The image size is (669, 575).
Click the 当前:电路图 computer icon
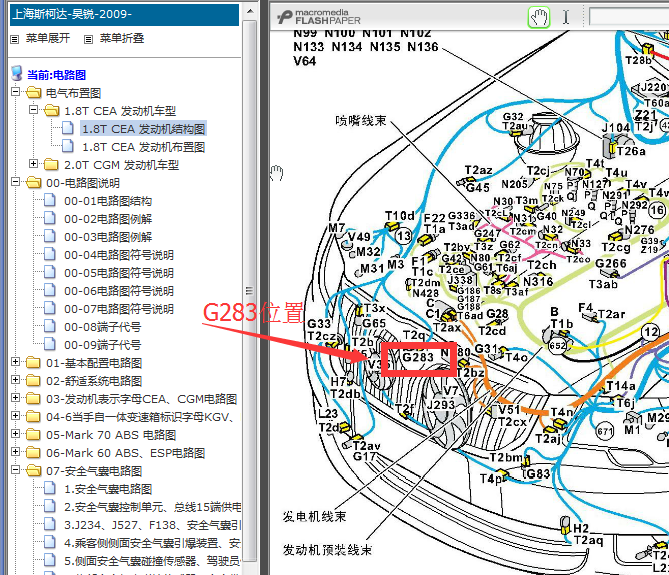(x=17, y=73)
